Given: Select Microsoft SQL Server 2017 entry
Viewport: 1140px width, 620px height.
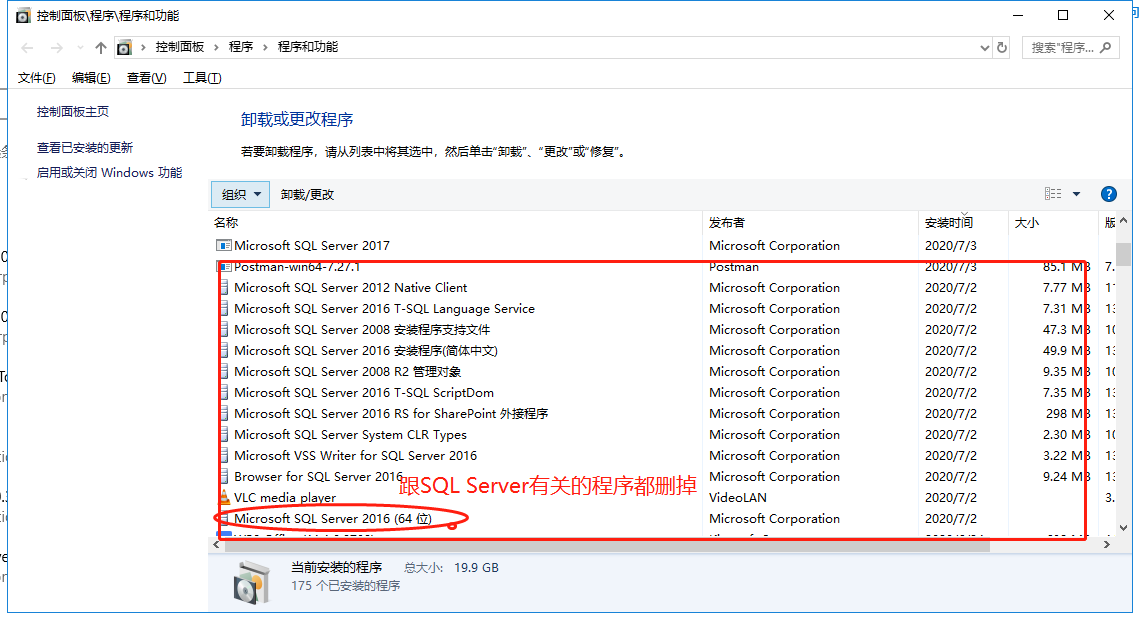Looking at the screenshot, I should (x=312, y=246).
